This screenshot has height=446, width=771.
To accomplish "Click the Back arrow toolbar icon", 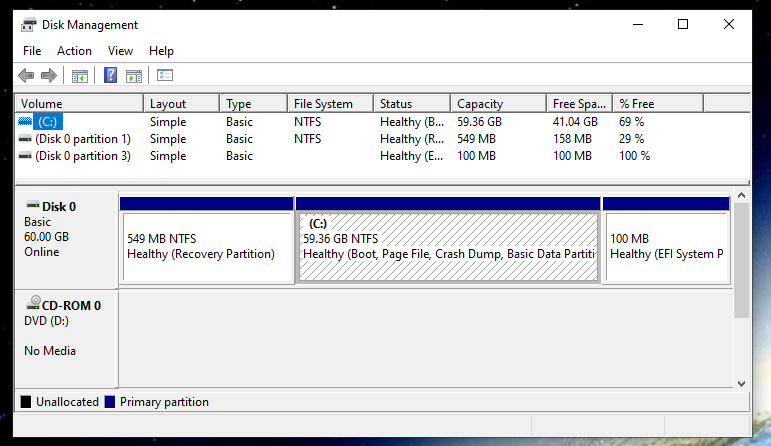I will (26, 76).
